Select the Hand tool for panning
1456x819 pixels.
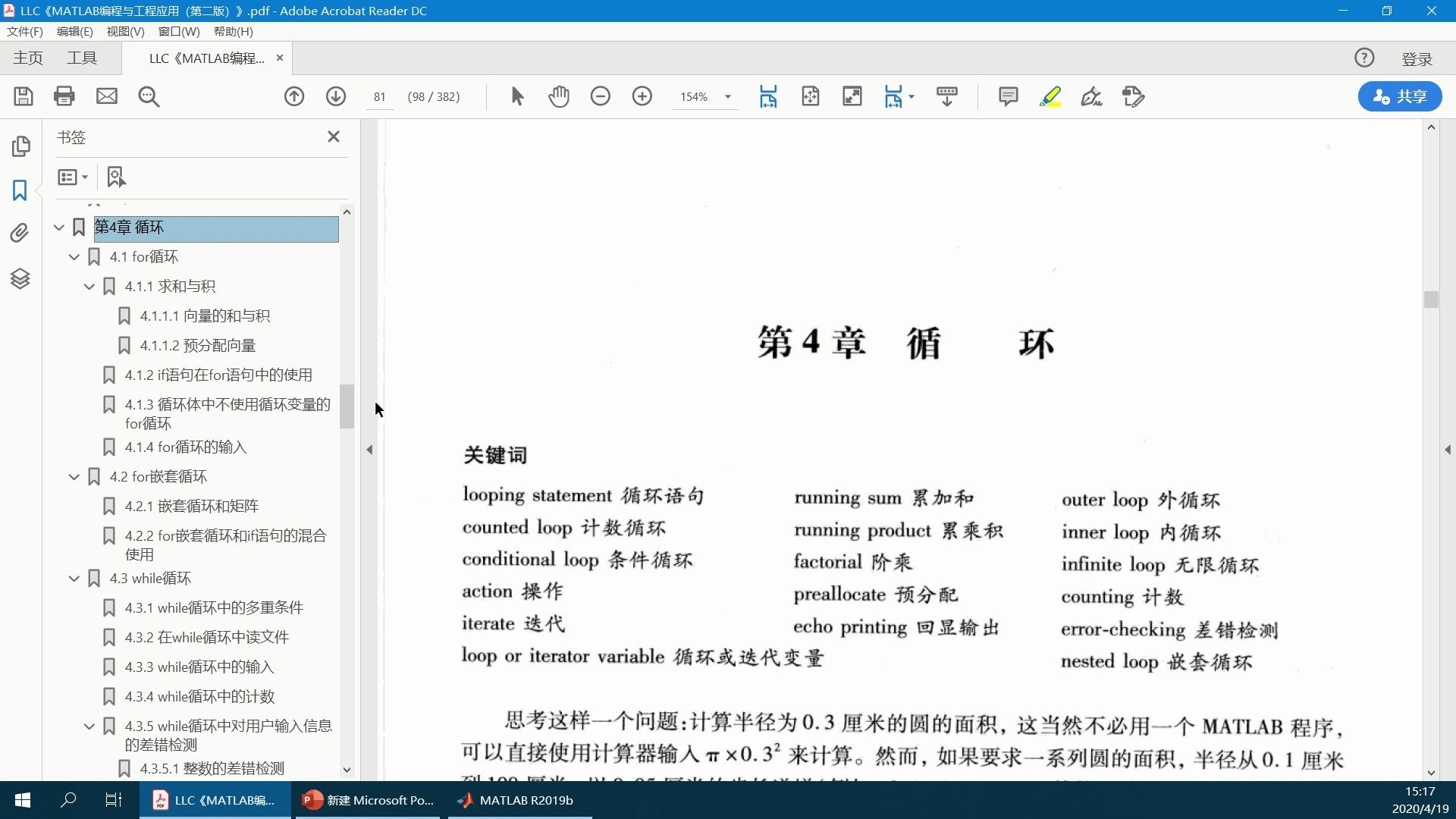(559, 96)
